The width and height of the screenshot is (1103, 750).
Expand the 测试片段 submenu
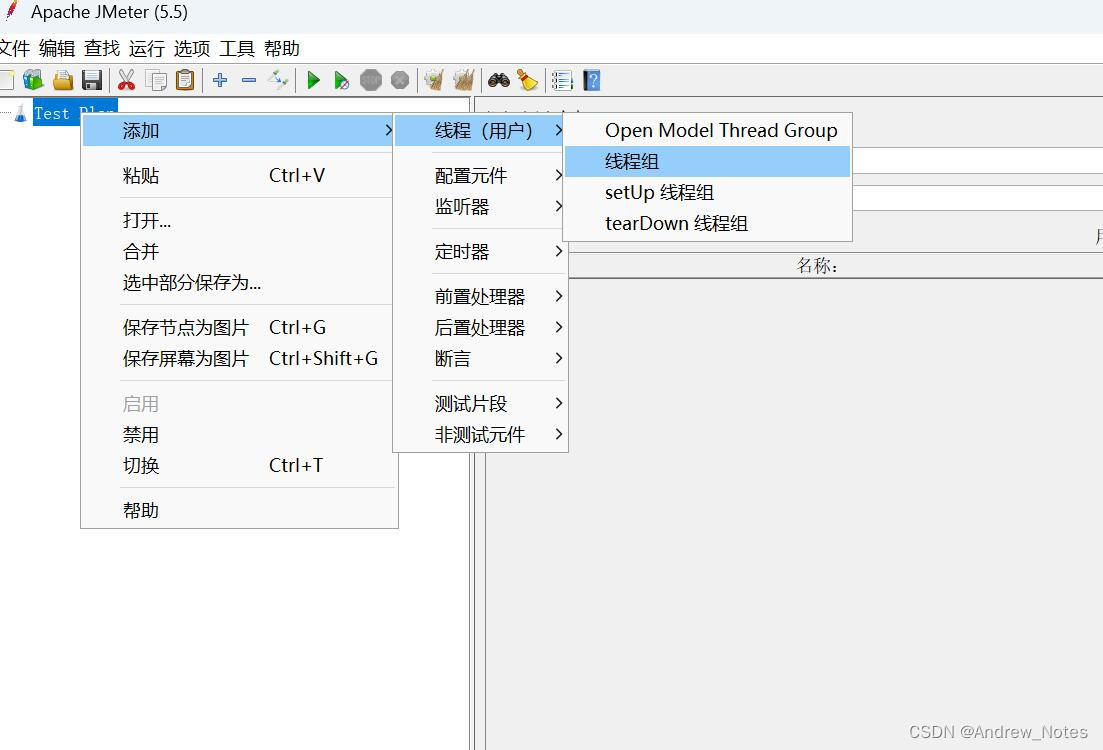480,403
